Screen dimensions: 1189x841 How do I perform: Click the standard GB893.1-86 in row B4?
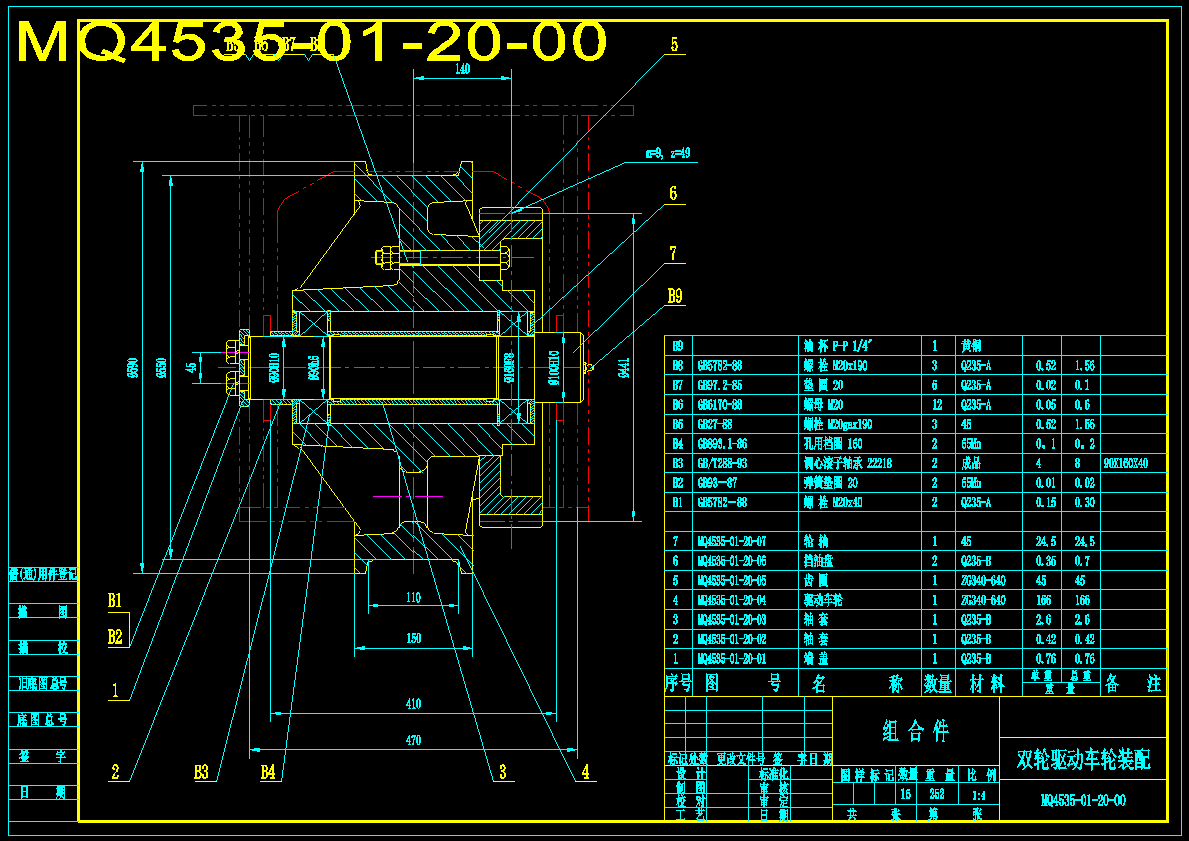(x=722, y=444)
